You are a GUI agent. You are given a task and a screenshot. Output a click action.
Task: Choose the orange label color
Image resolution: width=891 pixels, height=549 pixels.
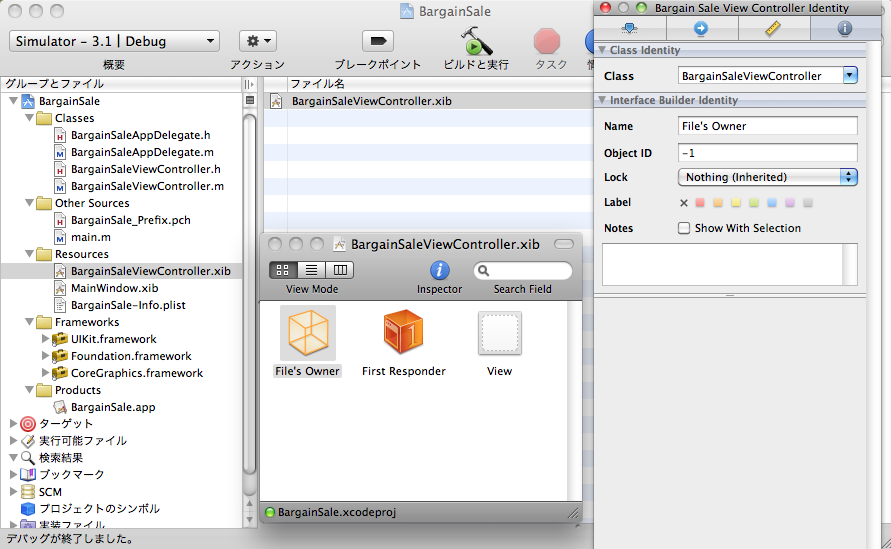718,202
